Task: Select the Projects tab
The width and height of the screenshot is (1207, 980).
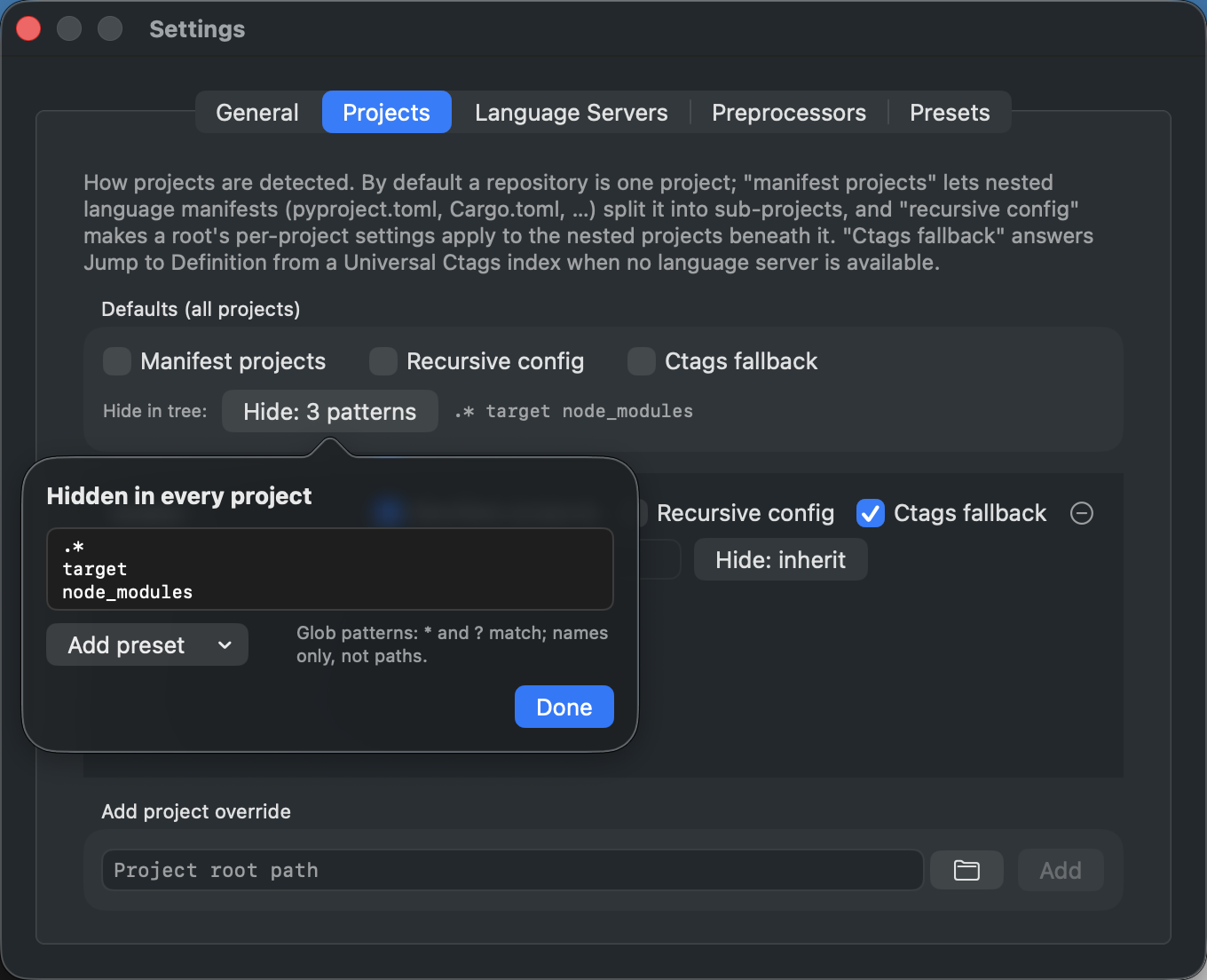Action: coord(386,113)
